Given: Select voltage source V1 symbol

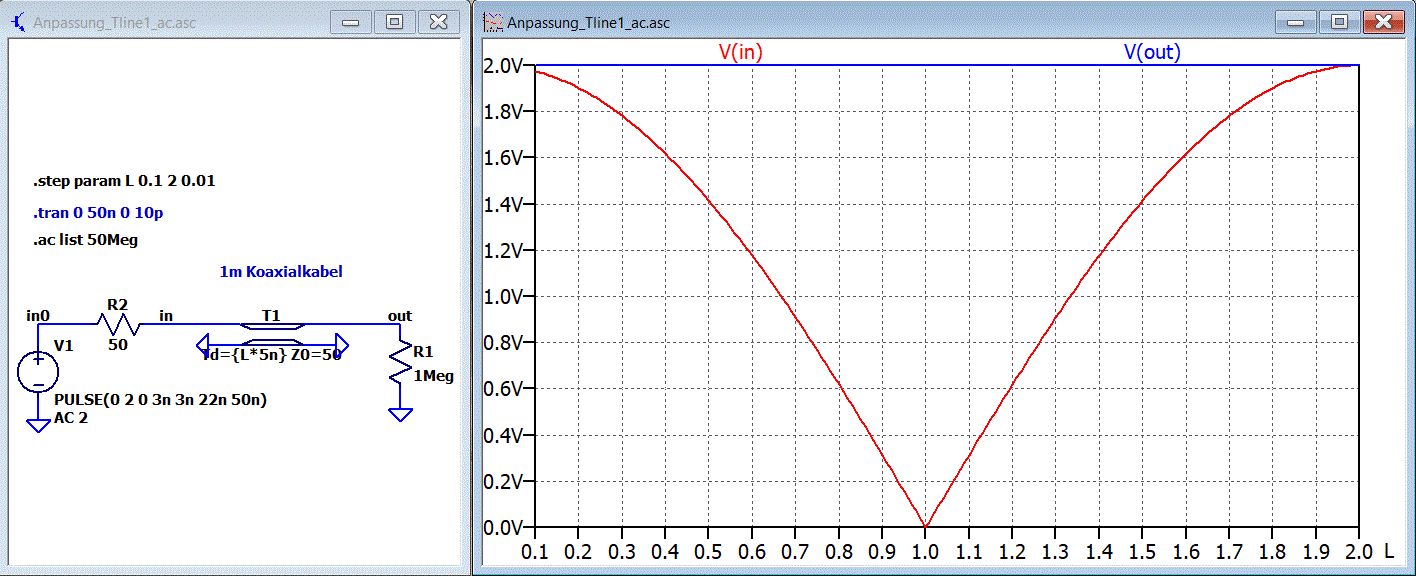Looking at the screenshot, I should point(38,373).
